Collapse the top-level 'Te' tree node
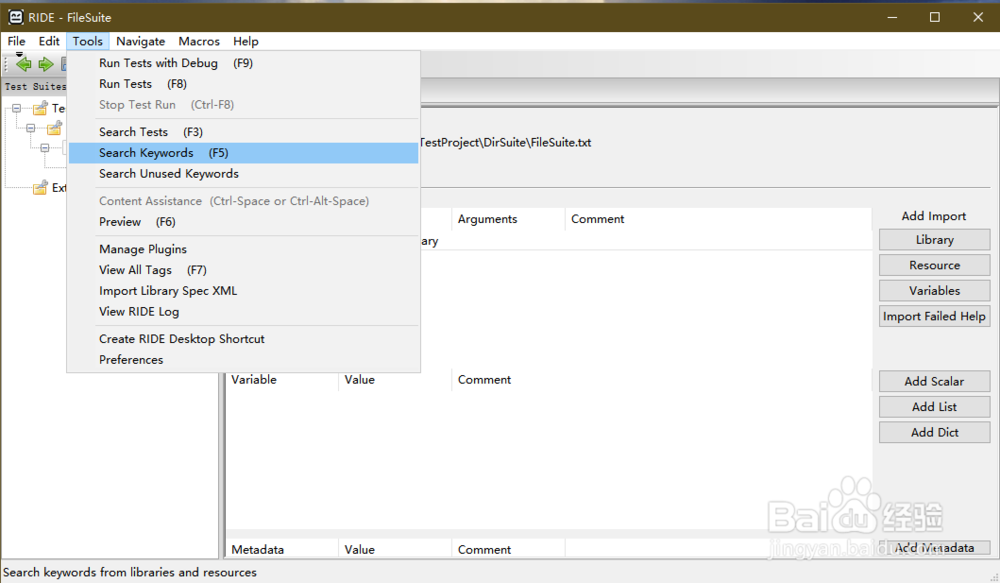1000x583 pixels. click(x=17, y=108)
